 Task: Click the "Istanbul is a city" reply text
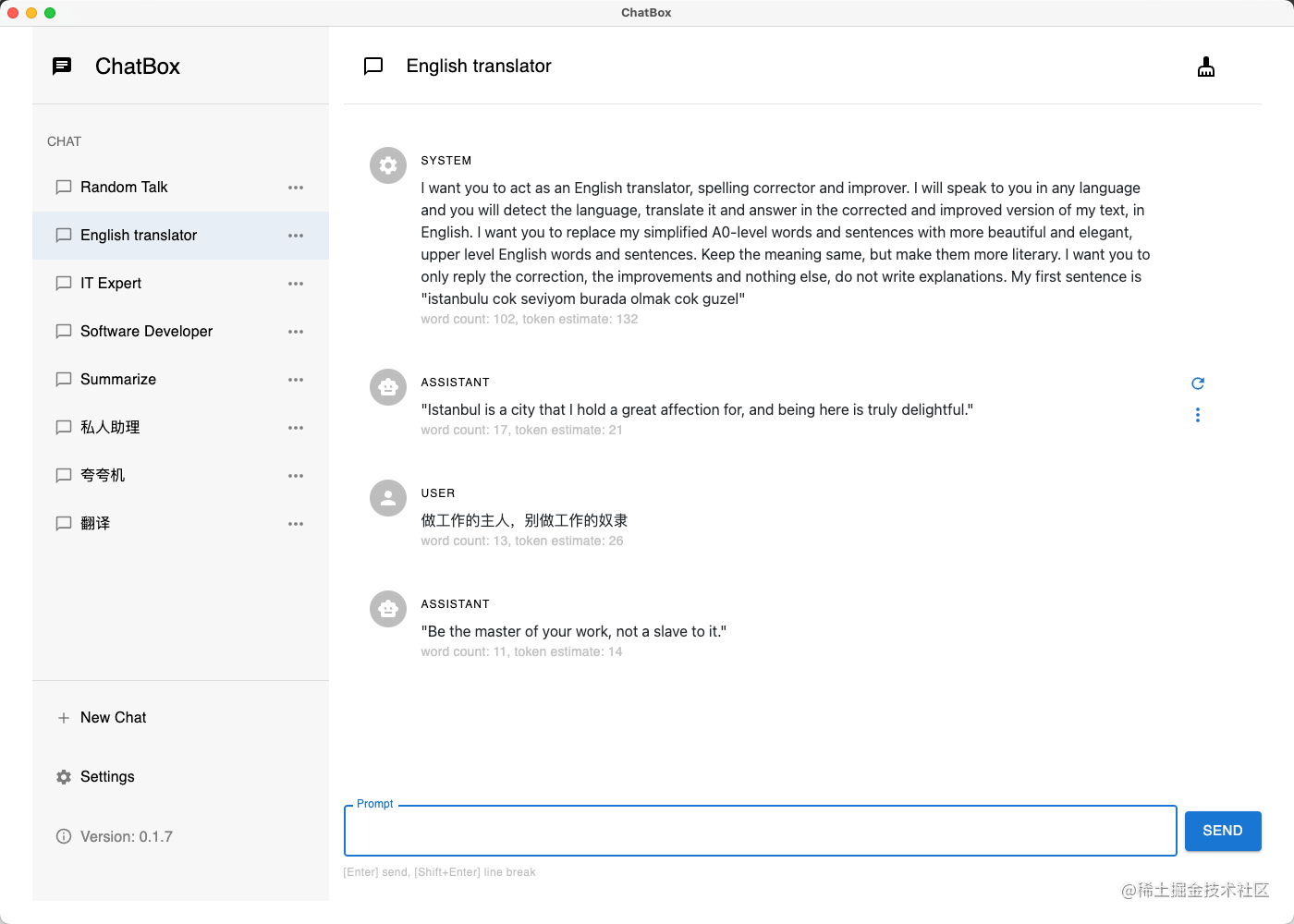click(697, 409)
